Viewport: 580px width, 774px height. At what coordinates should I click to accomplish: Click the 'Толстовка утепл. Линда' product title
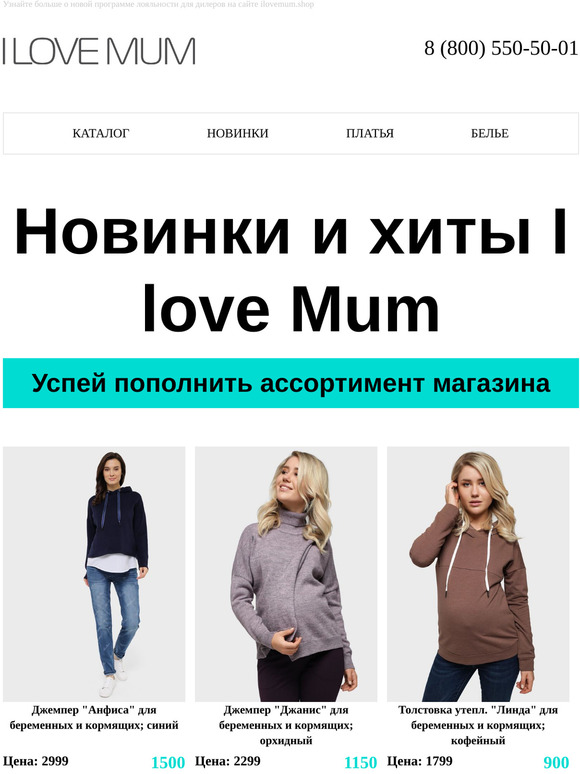[x=478, y=725]
